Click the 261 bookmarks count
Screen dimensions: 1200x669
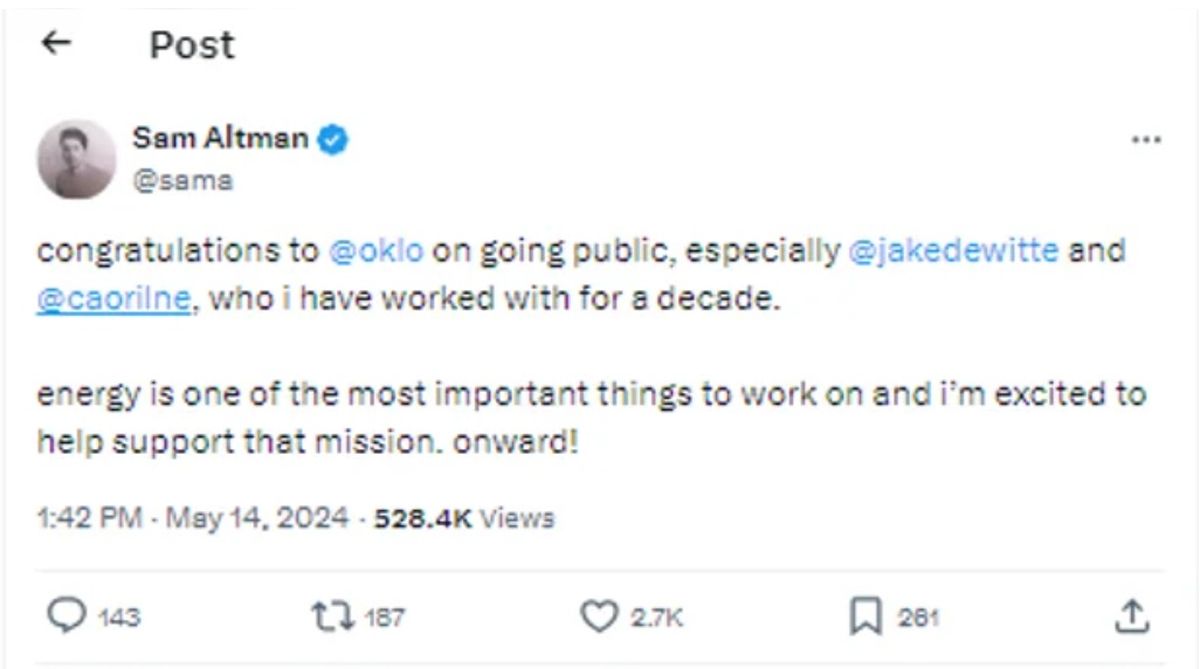tap(918, 618)
